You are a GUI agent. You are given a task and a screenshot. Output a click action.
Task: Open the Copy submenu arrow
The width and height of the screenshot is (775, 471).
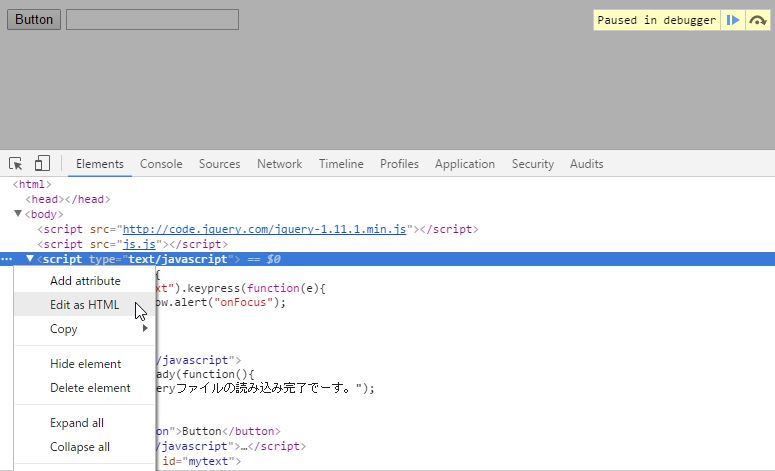pyautogui.click(x=145, y=328)
